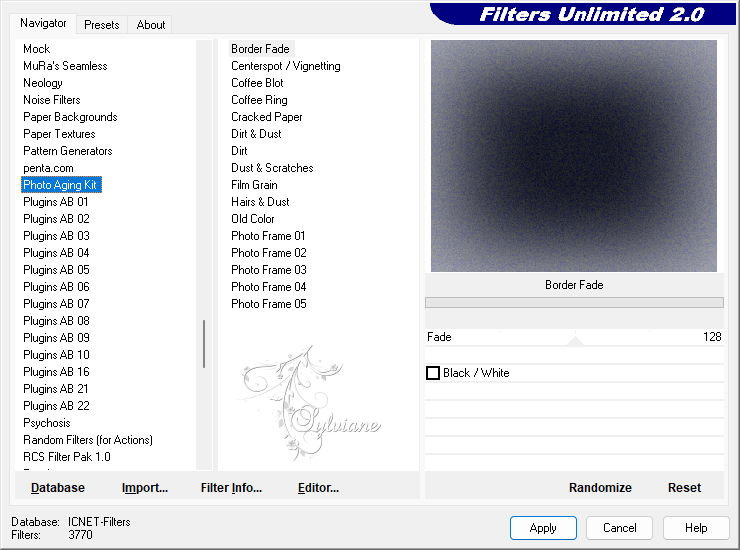Viewport: 740px width, 550px height.
Task: Click the Fade value 128
Action: (712, 337)
